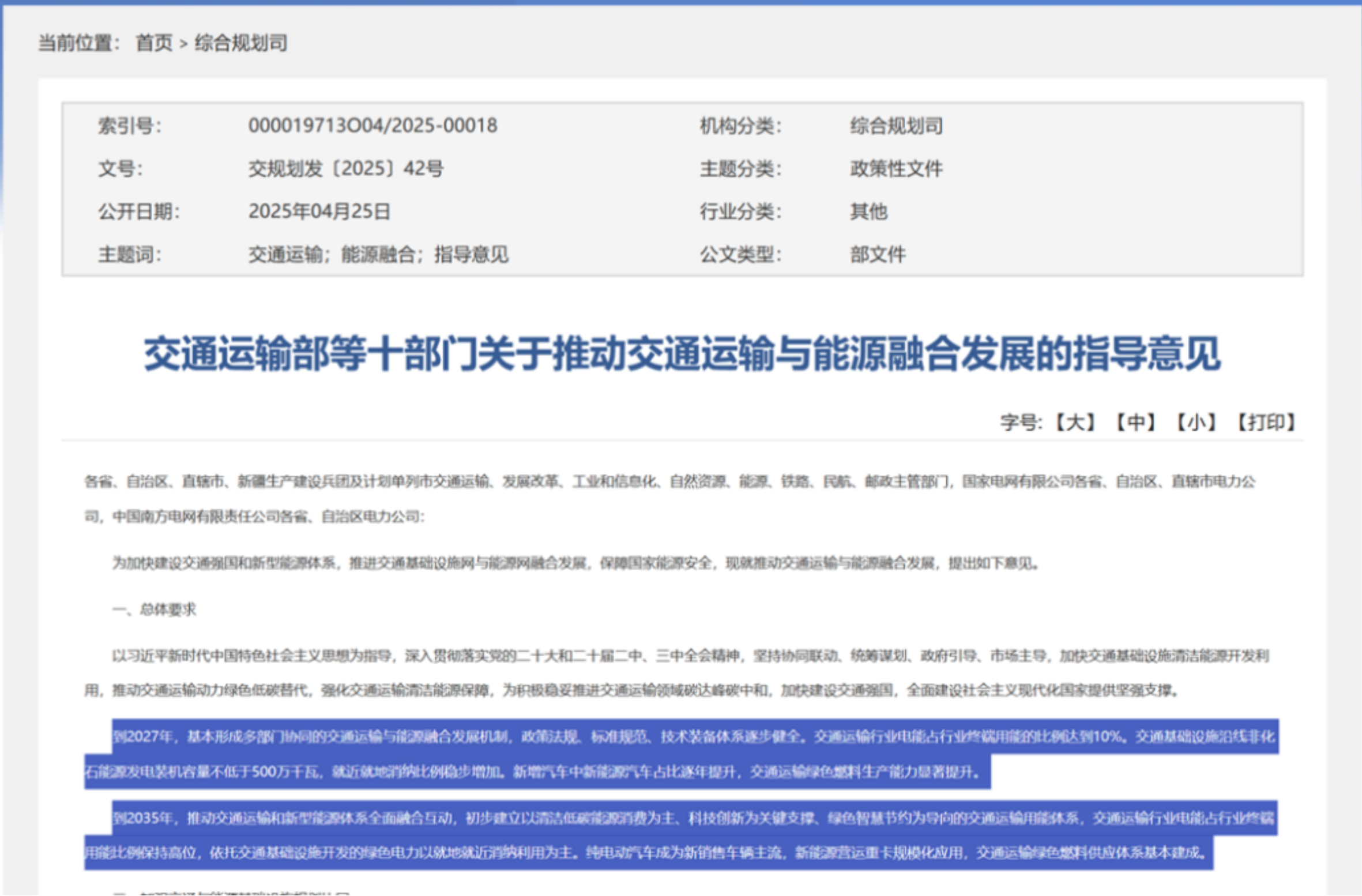Click section heading 一、总体要求

154,609
